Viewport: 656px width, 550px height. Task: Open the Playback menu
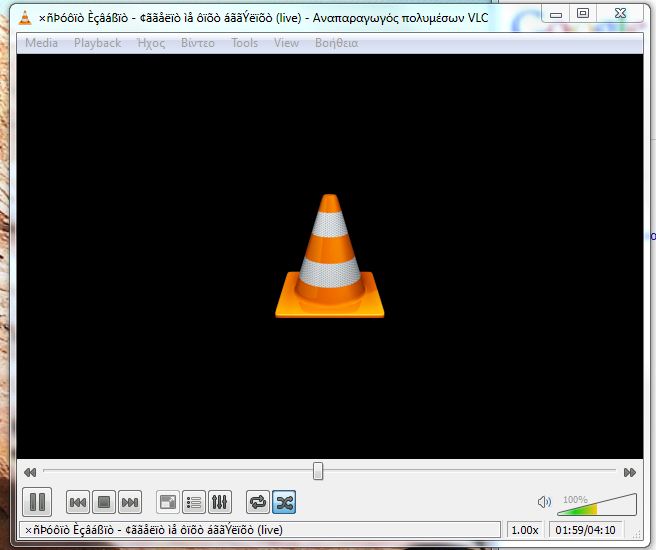point(97,43)
